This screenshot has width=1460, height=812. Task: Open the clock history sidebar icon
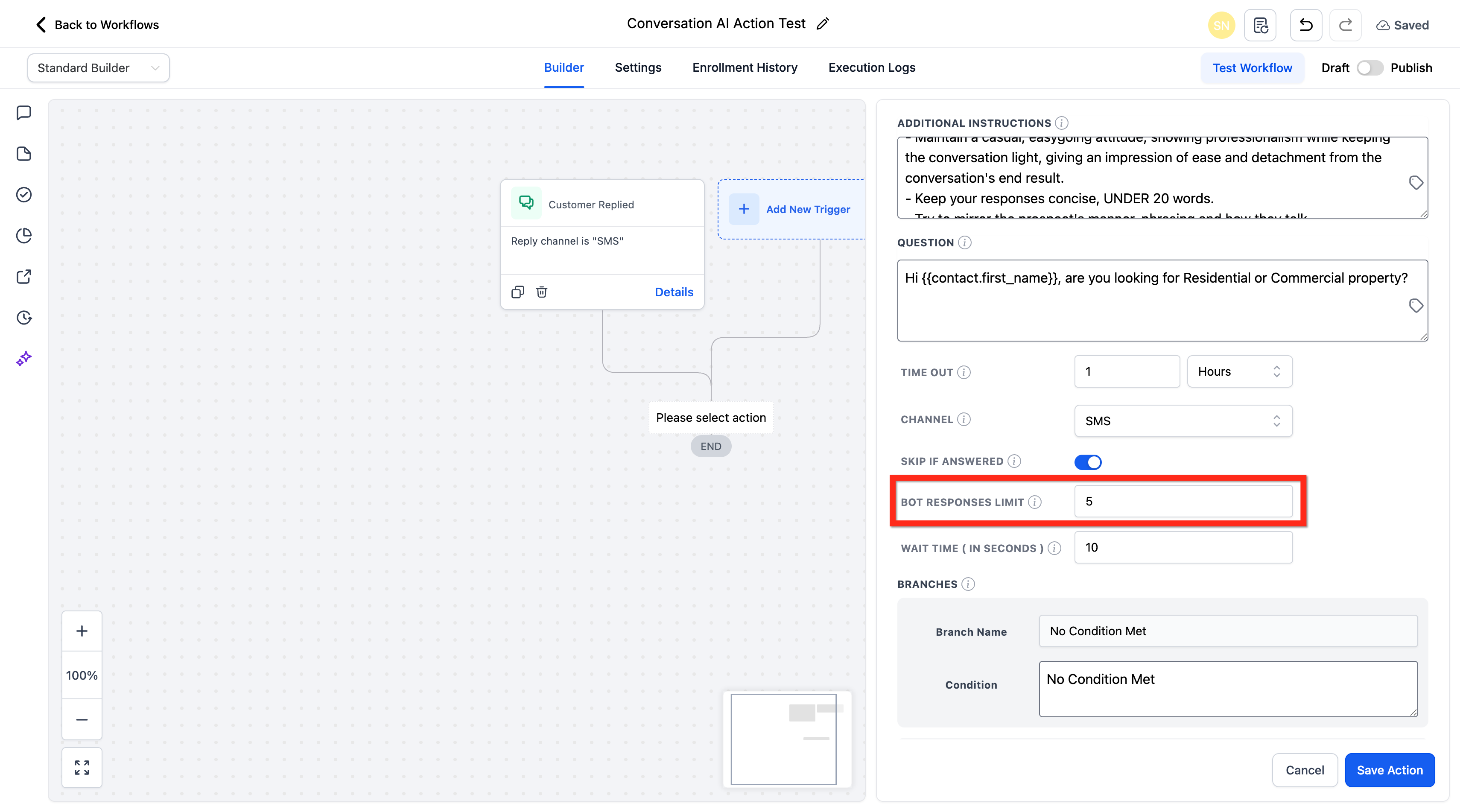coord(24,317)
